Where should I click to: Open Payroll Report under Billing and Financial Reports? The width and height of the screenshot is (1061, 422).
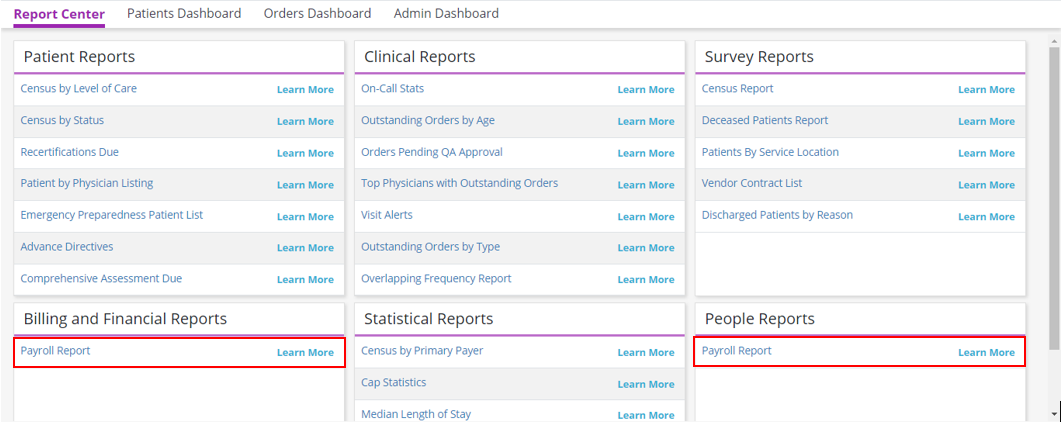pyautogui.click(x=55, y=351)
